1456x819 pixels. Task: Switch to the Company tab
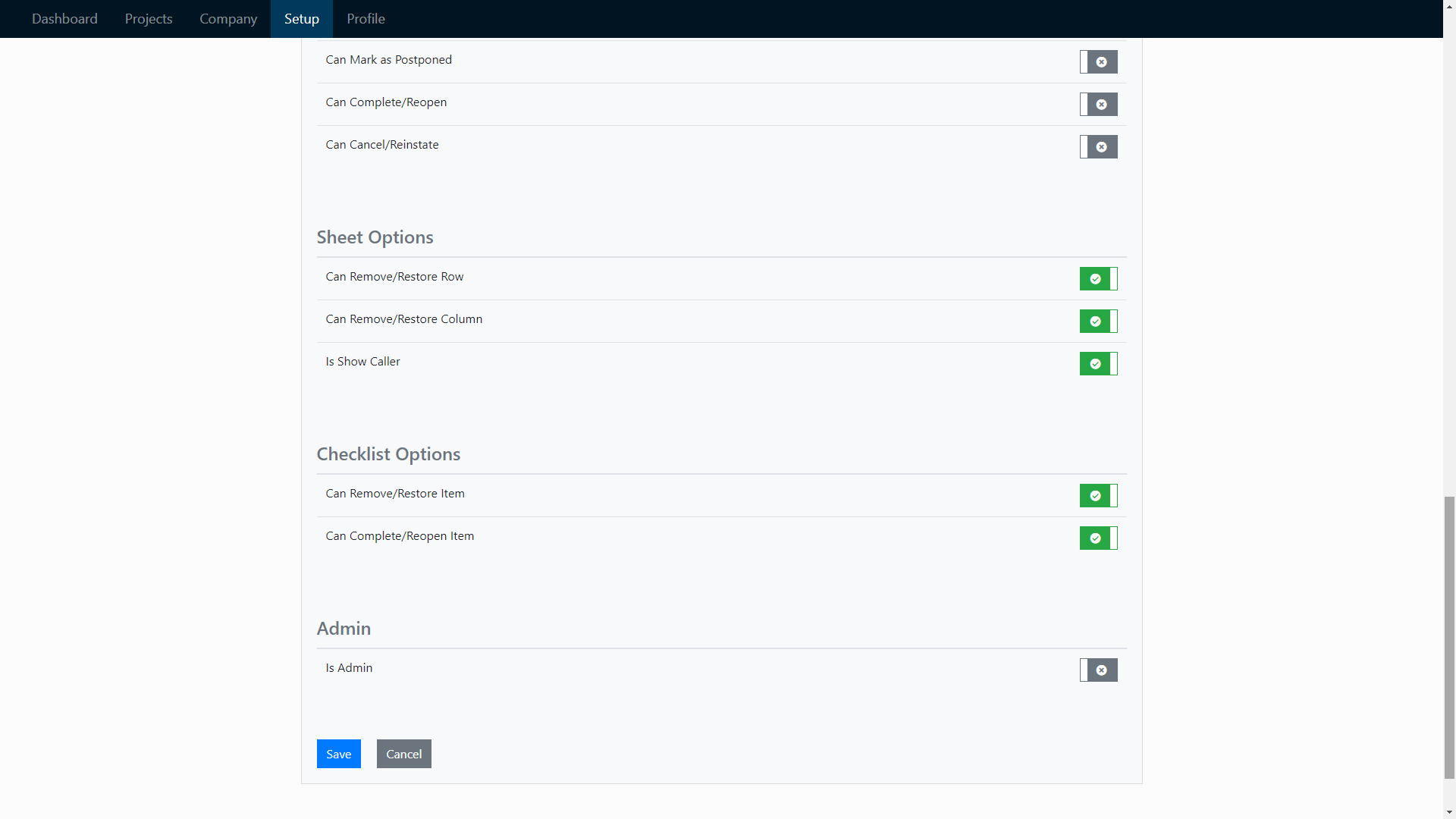pyautogui.click(x=227, y=18)
